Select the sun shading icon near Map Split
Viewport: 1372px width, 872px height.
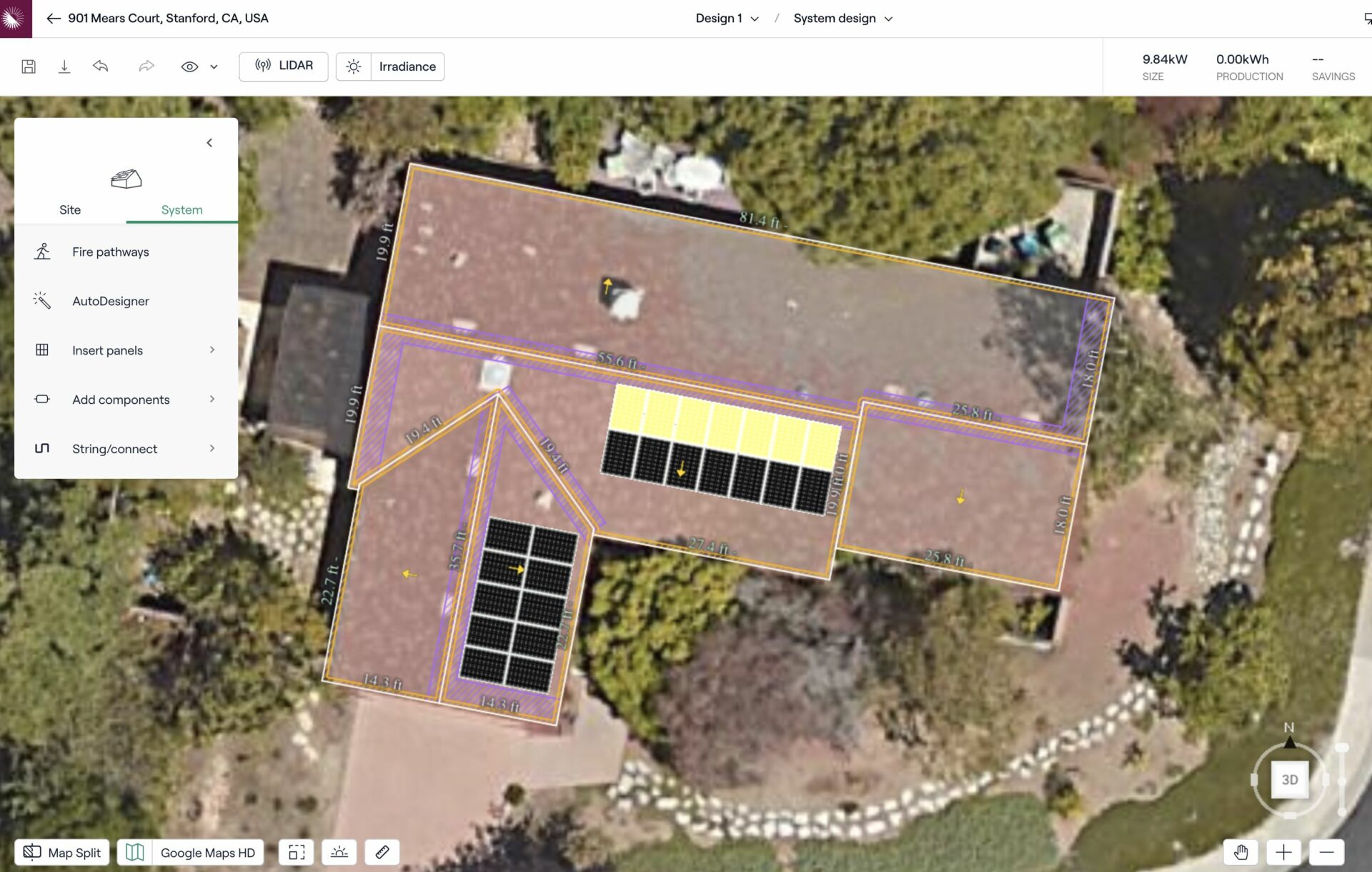point(339,852)
